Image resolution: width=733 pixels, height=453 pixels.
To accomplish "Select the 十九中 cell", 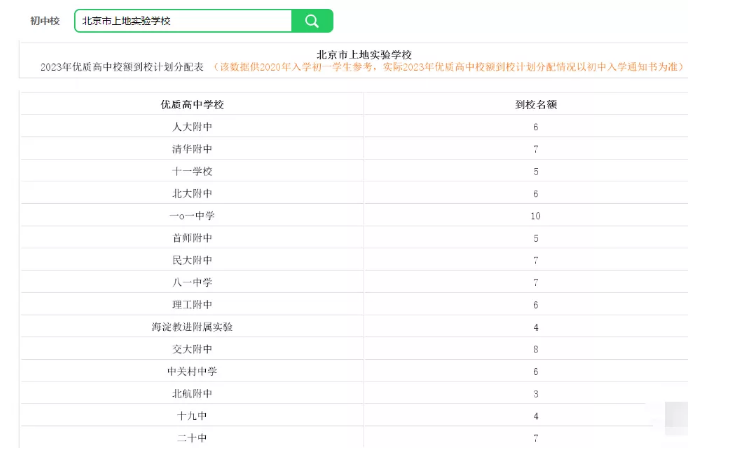I will (x=192, y=416).
